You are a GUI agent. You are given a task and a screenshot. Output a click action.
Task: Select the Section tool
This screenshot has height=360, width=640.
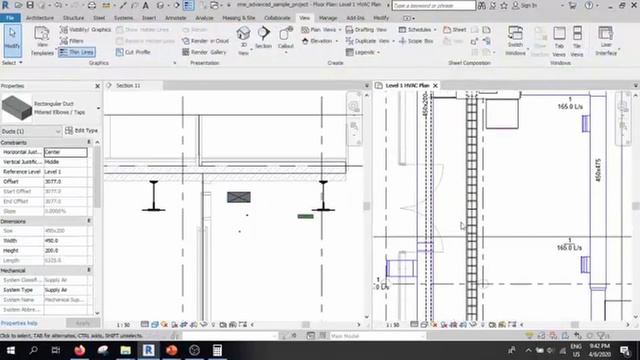[263, 38]
